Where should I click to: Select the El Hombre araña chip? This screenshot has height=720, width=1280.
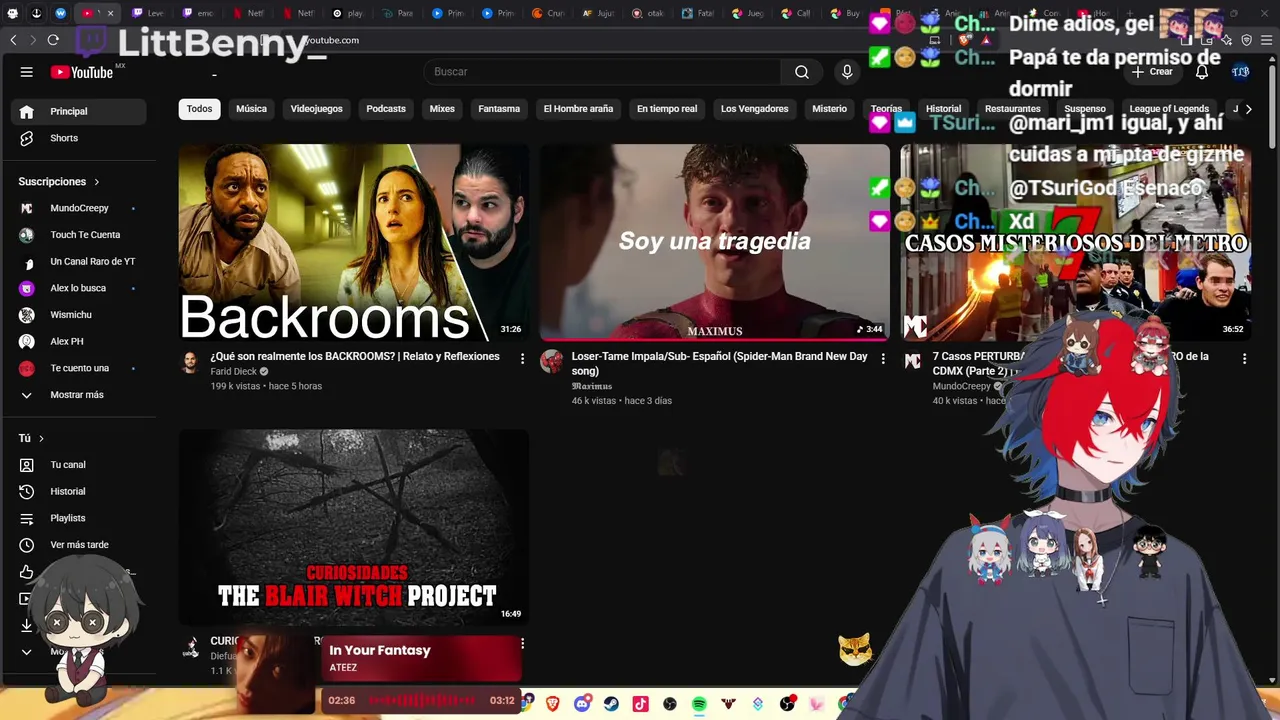(578, 109)
